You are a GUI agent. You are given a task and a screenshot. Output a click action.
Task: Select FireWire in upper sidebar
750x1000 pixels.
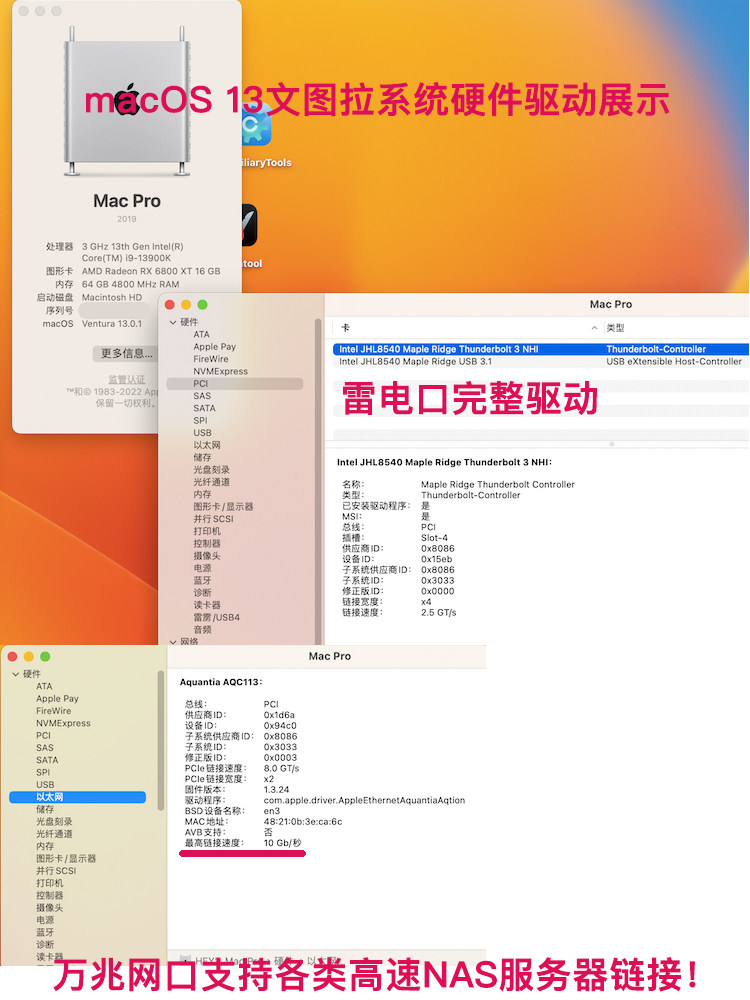coord(210,358)
